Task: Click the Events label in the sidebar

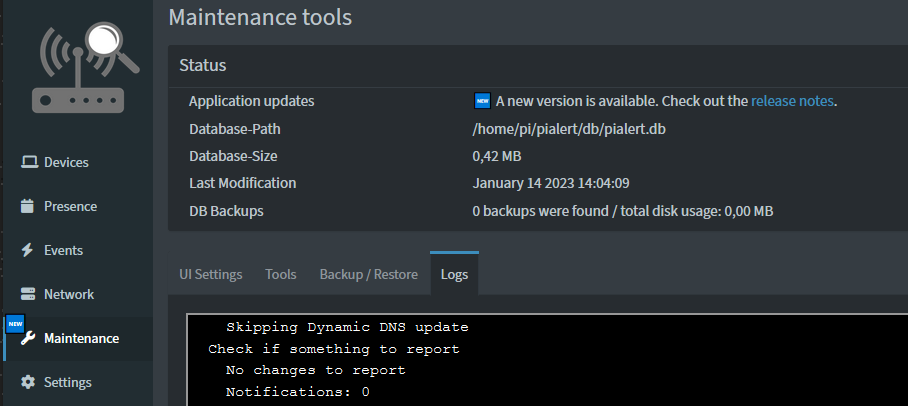Action: click(63, 250)
